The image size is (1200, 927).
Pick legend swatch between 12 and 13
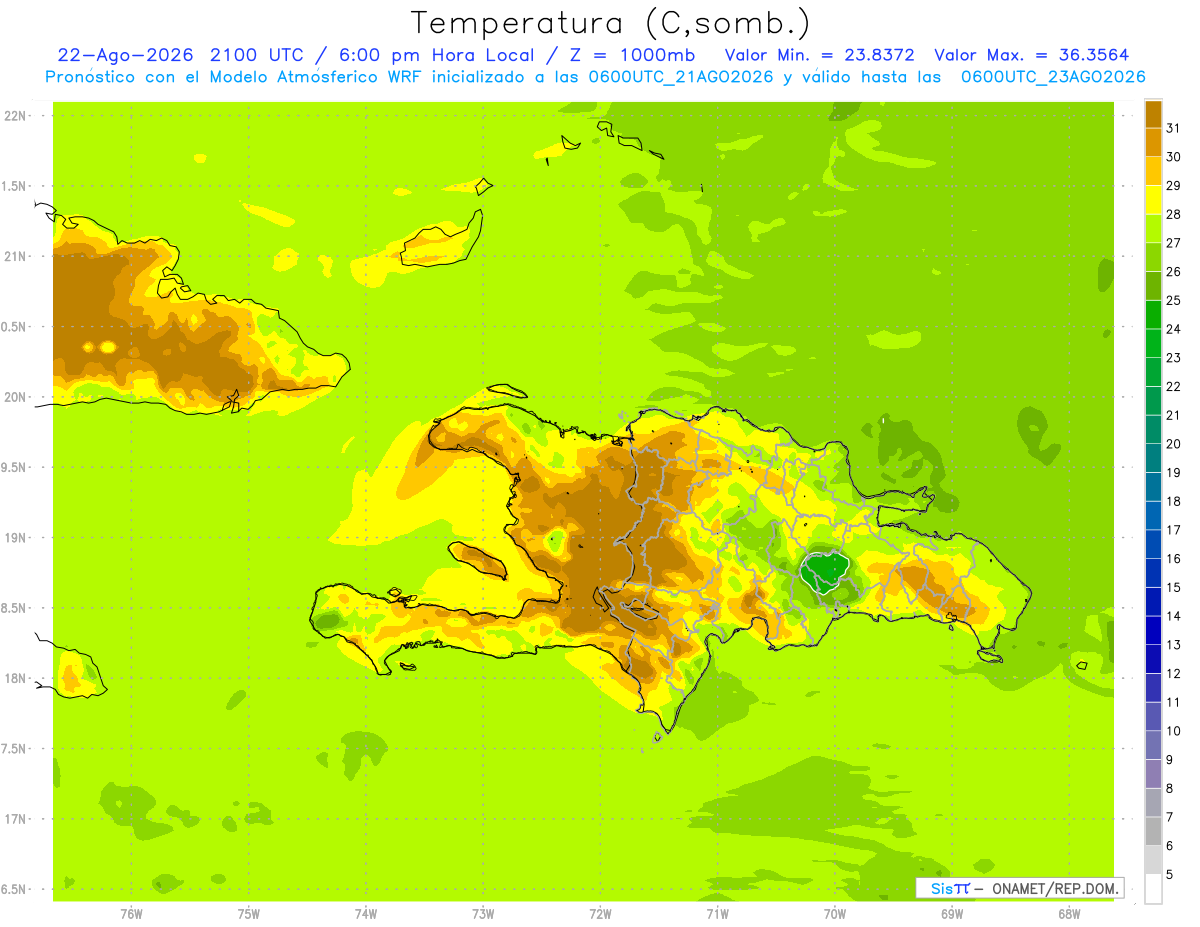[x=1153, y=660]
